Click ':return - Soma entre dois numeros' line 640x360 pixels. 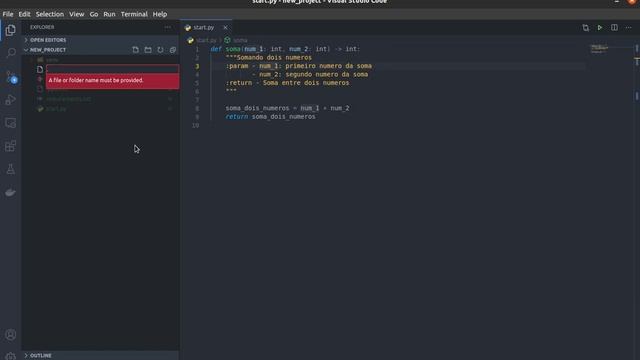point(287,83)
